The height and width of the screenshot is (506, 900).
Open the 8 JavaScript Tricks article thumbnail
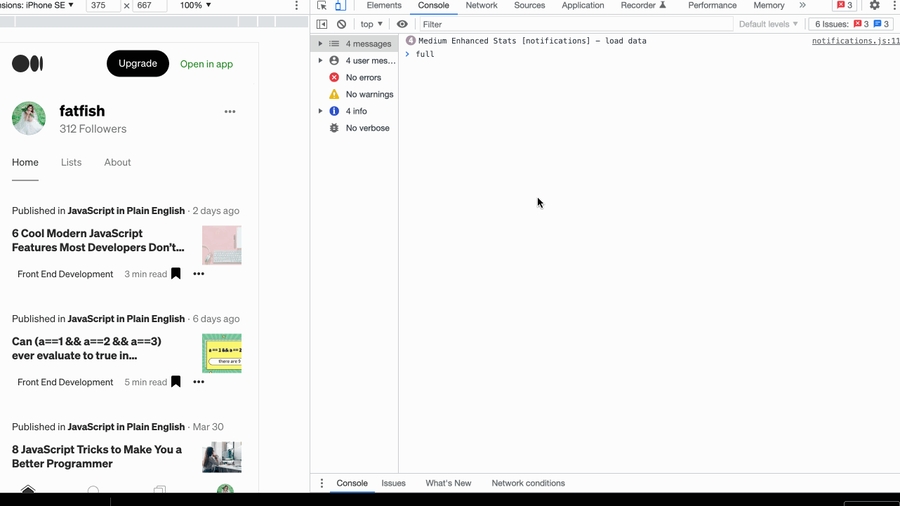221,457
